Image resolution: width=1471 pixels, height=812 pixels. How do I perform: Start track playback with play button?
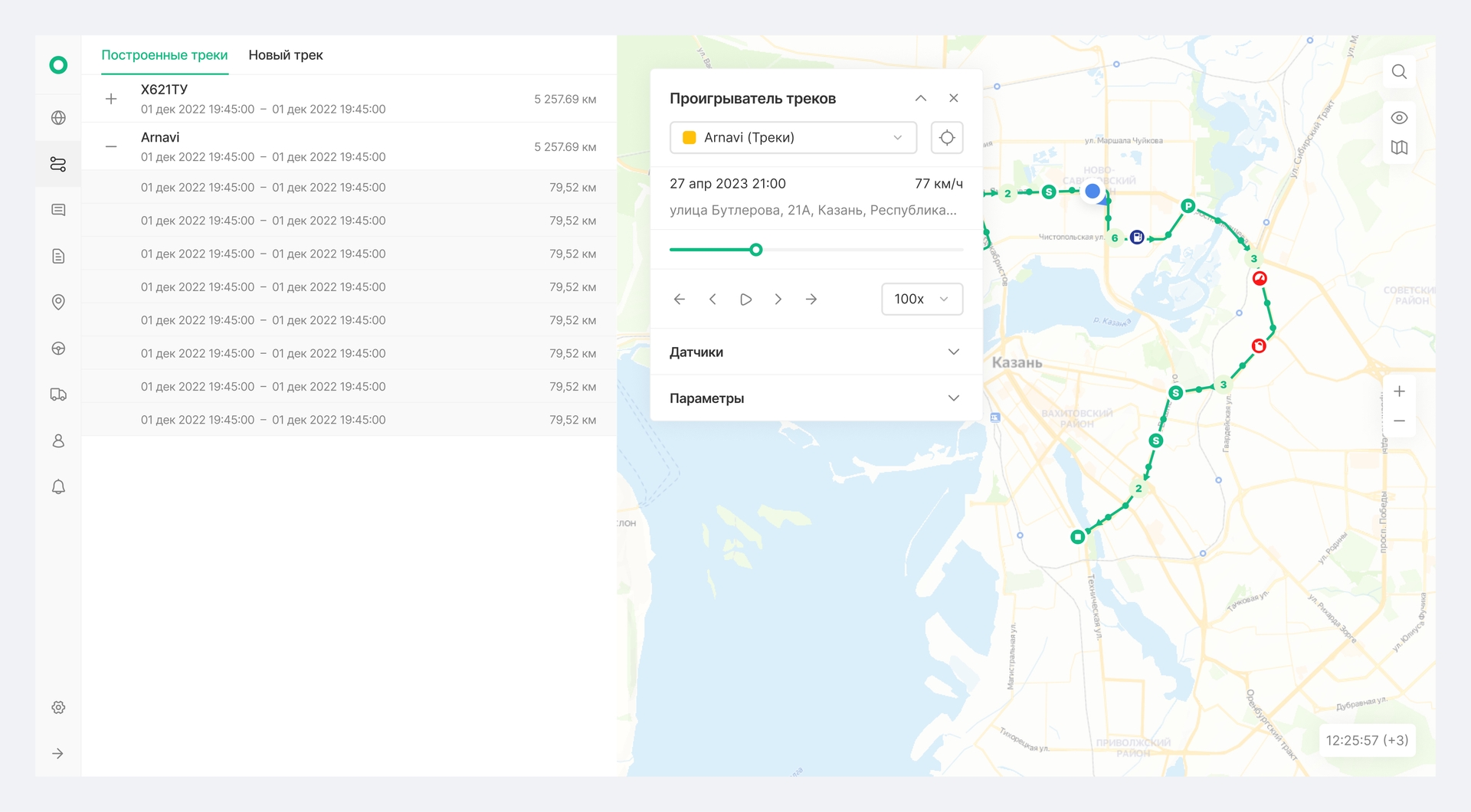tap(745, 300)
